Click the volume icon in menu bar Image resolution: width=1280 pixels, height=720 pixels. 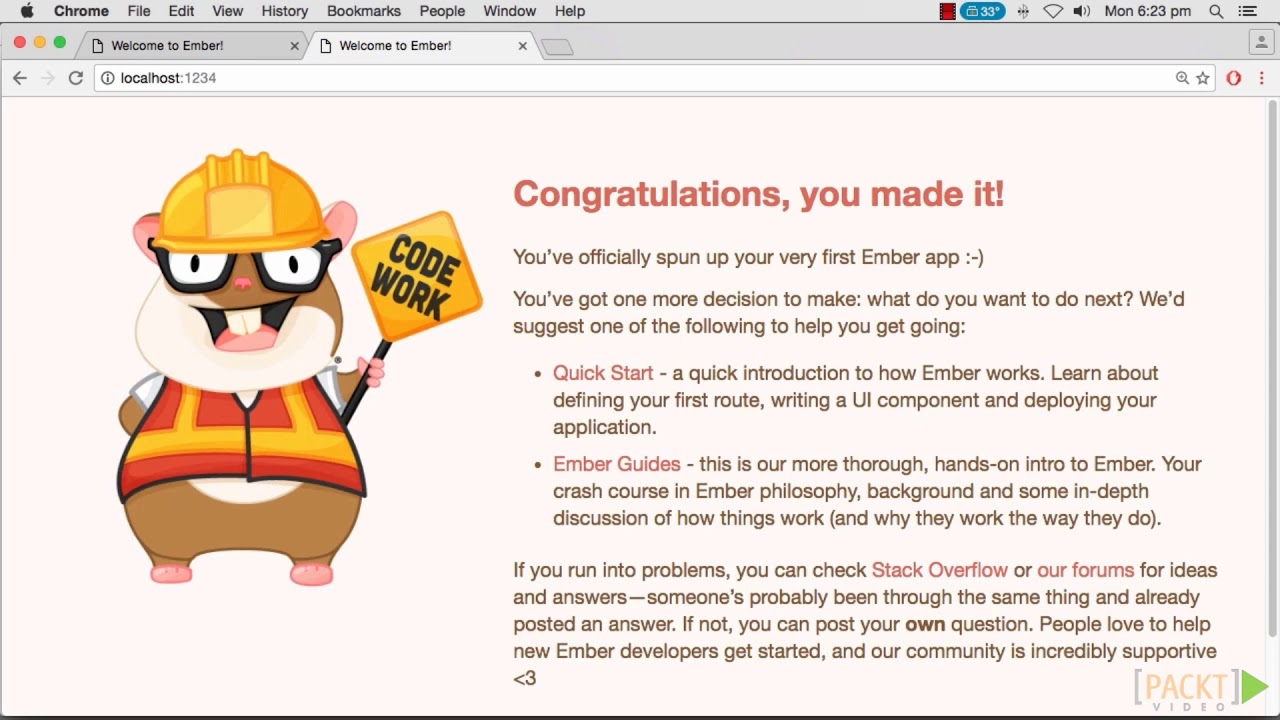(x=1081, y=11)
